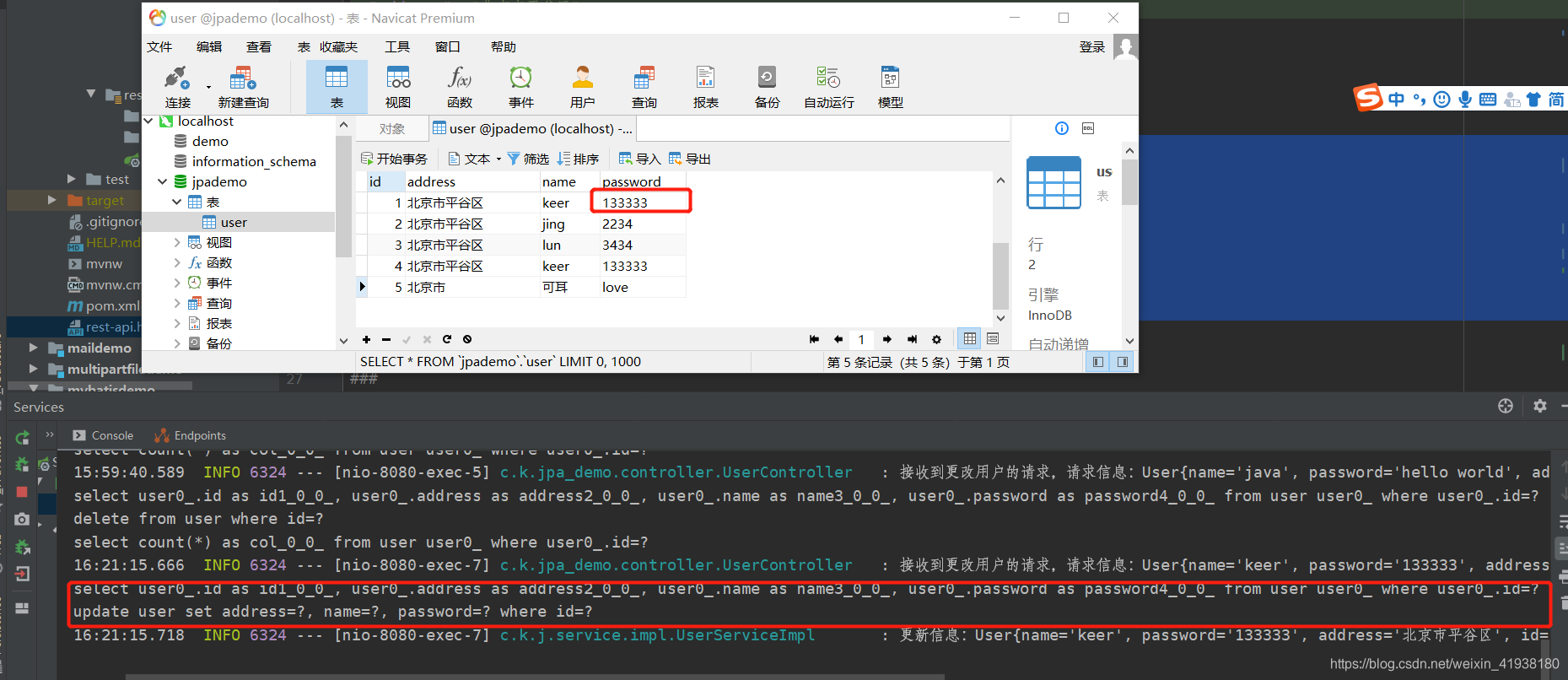Open Services panel settings gear
The height and width of the screenshot is (680, 1568).
point(1540,406)
